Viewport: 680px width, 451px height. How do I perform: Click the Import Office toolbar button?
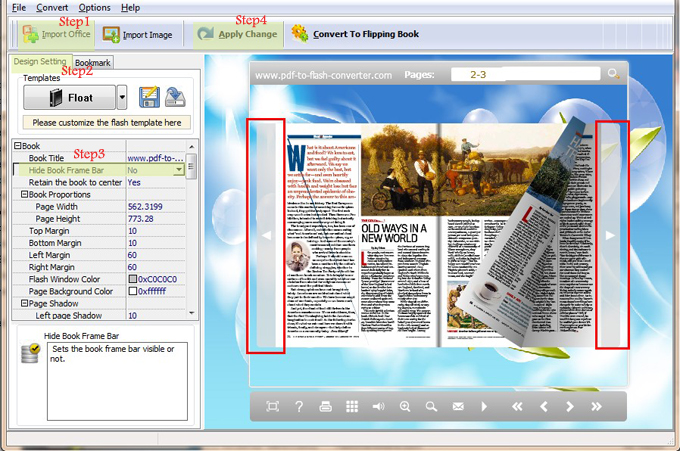tap(56, 34)
